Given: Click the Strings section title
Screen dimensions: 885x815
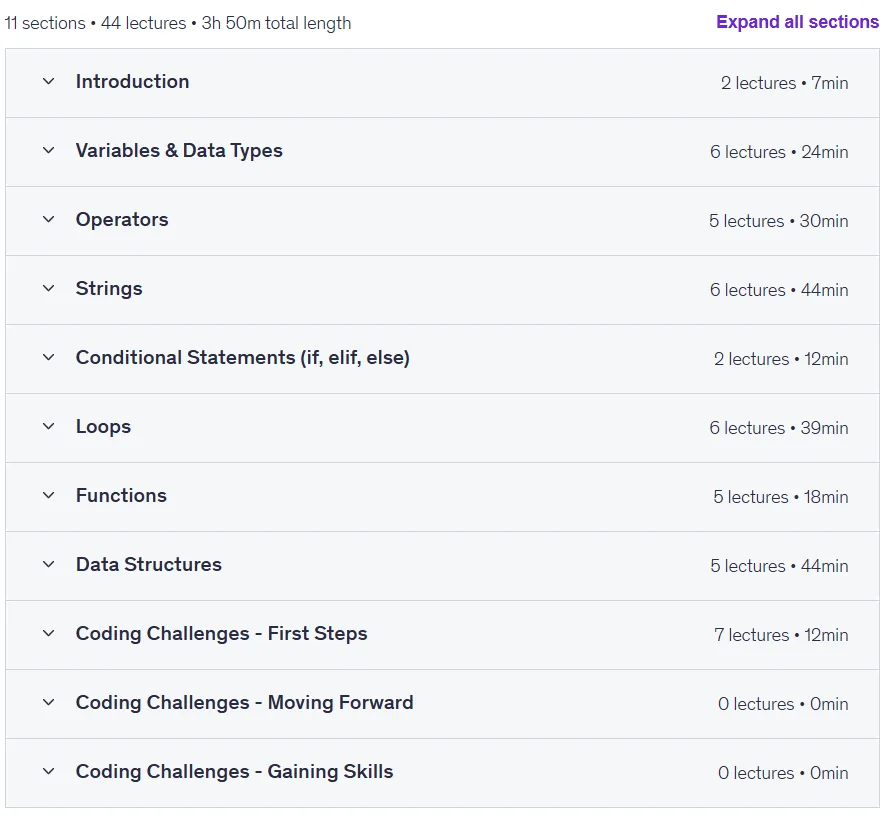Looking at the screenshot, I should [x=109, y=288].
